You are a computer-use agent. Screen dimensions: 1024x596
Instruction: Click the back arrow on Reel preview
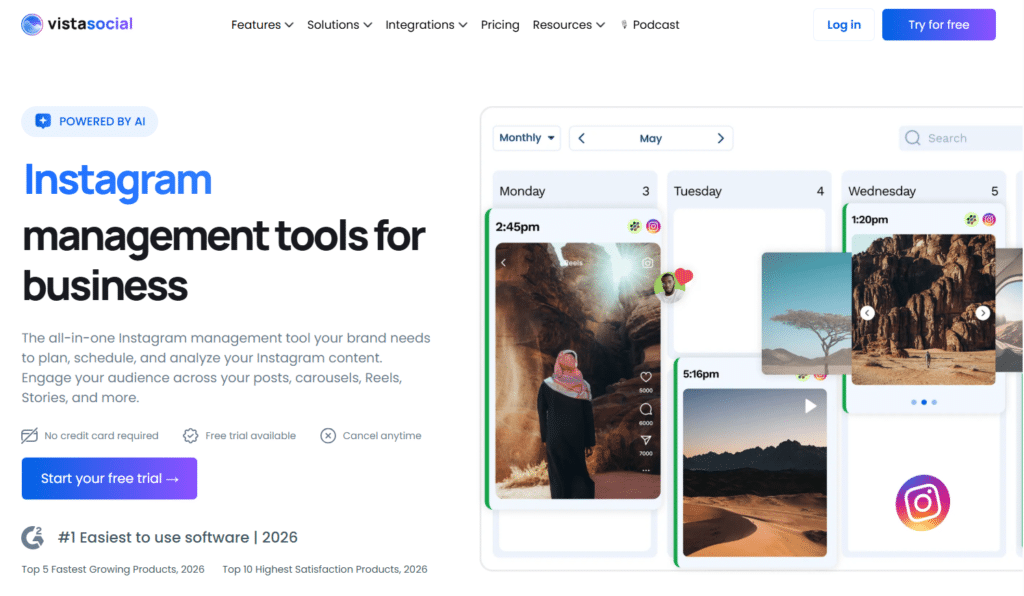click(504, 262)
